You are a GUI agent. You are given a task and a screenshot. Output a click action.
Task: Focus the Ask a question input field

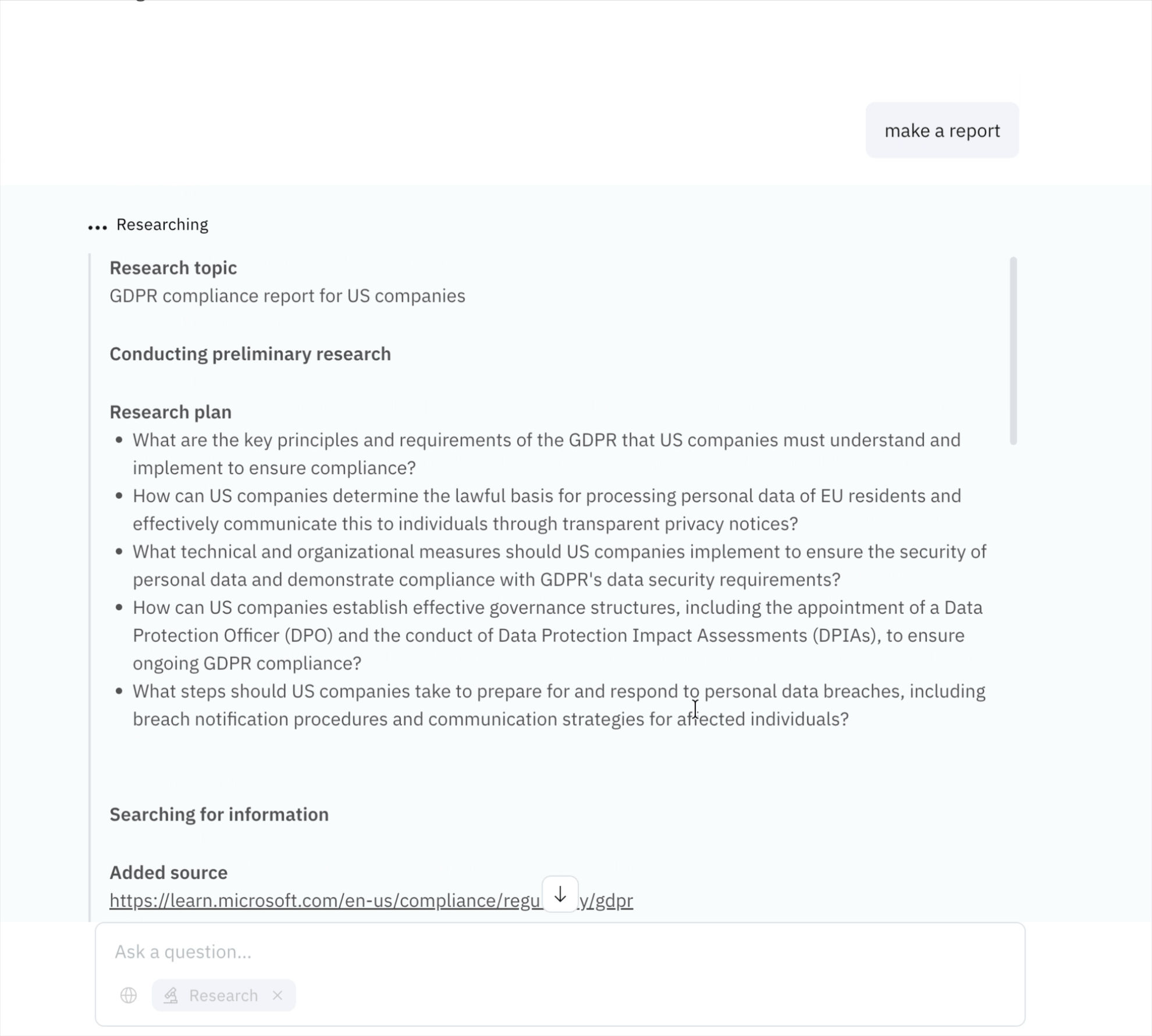[560, 952]
